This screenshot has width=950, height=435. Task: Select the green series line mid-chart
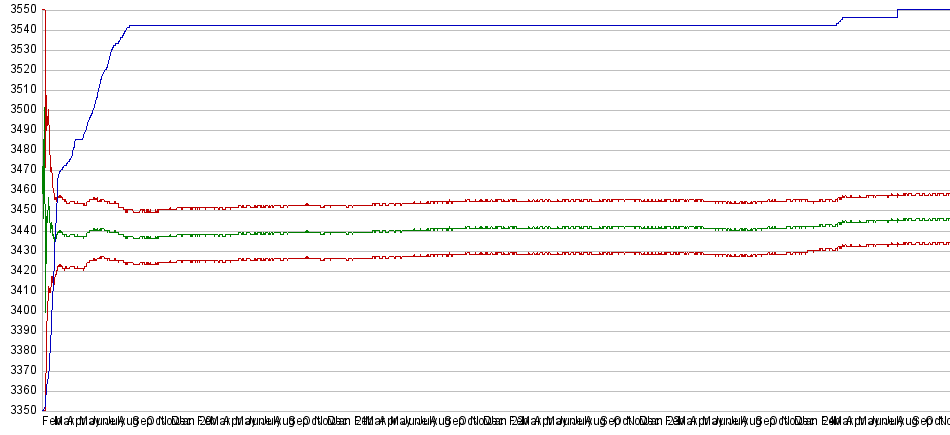[480, 229]
